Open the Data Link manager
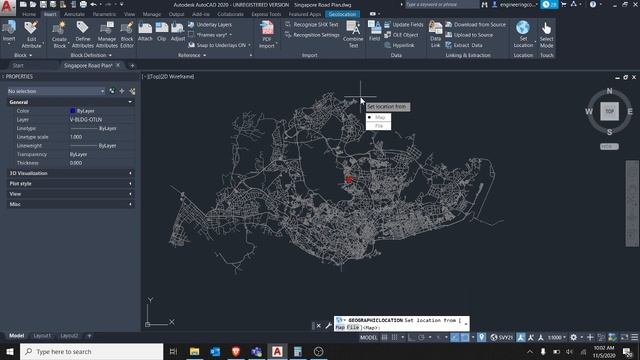The image size is (640, 360). click(x=436, y=34)
